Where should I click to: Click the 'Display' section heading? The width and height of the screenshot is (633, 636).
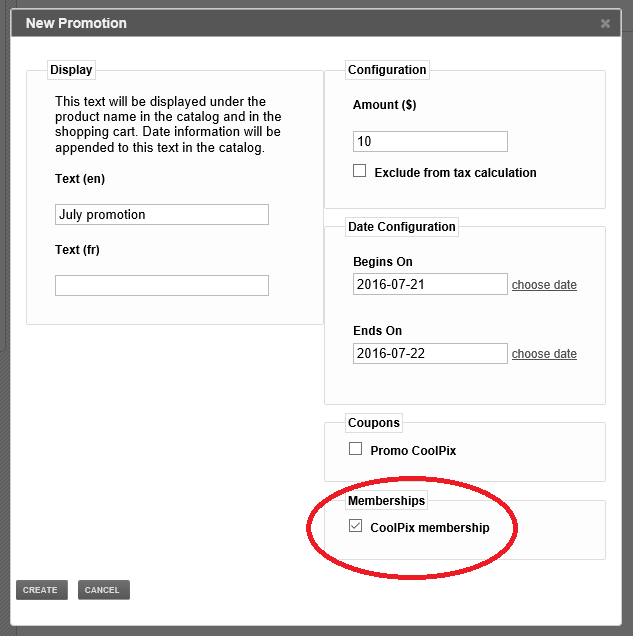[71, 70]
